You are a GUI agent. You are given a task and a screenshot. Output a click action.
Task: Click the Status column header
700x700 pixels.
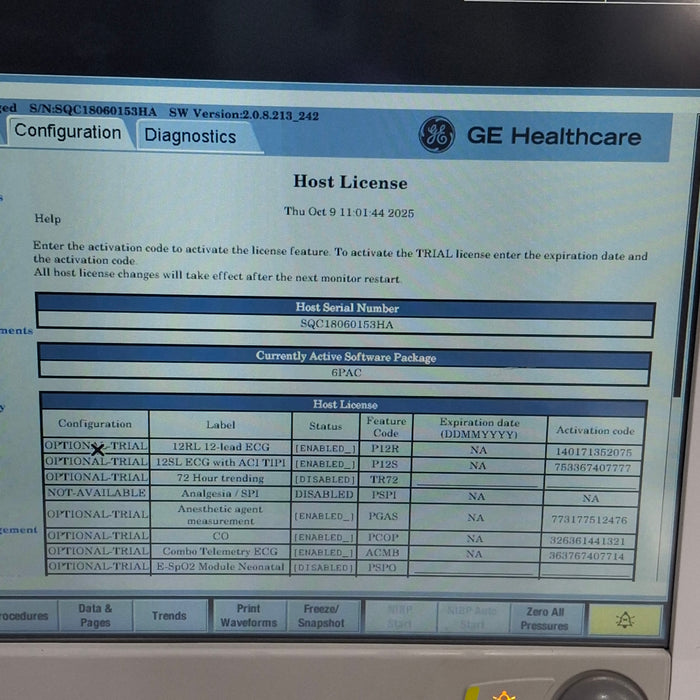click(x=325, y=426)
